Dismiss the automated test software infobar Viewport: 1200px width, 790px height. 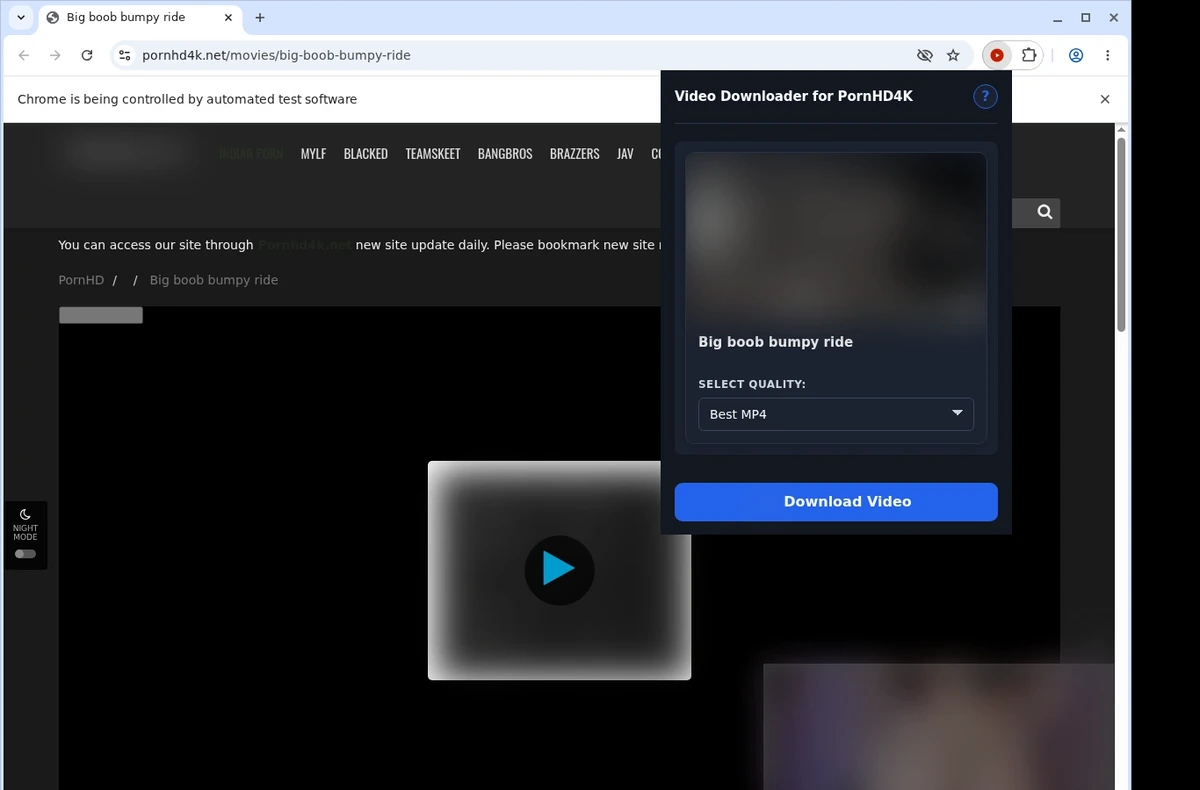pos(1105,99)
